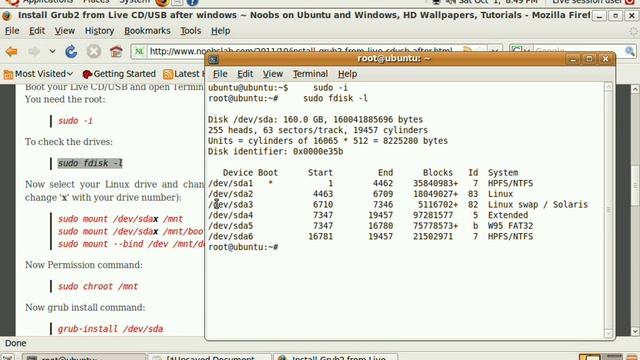Image resolution: width=640 pixels, height=360 pixels.
Task: Click the /dev/sda3 Linux swap row
Action: coord(398,205)
